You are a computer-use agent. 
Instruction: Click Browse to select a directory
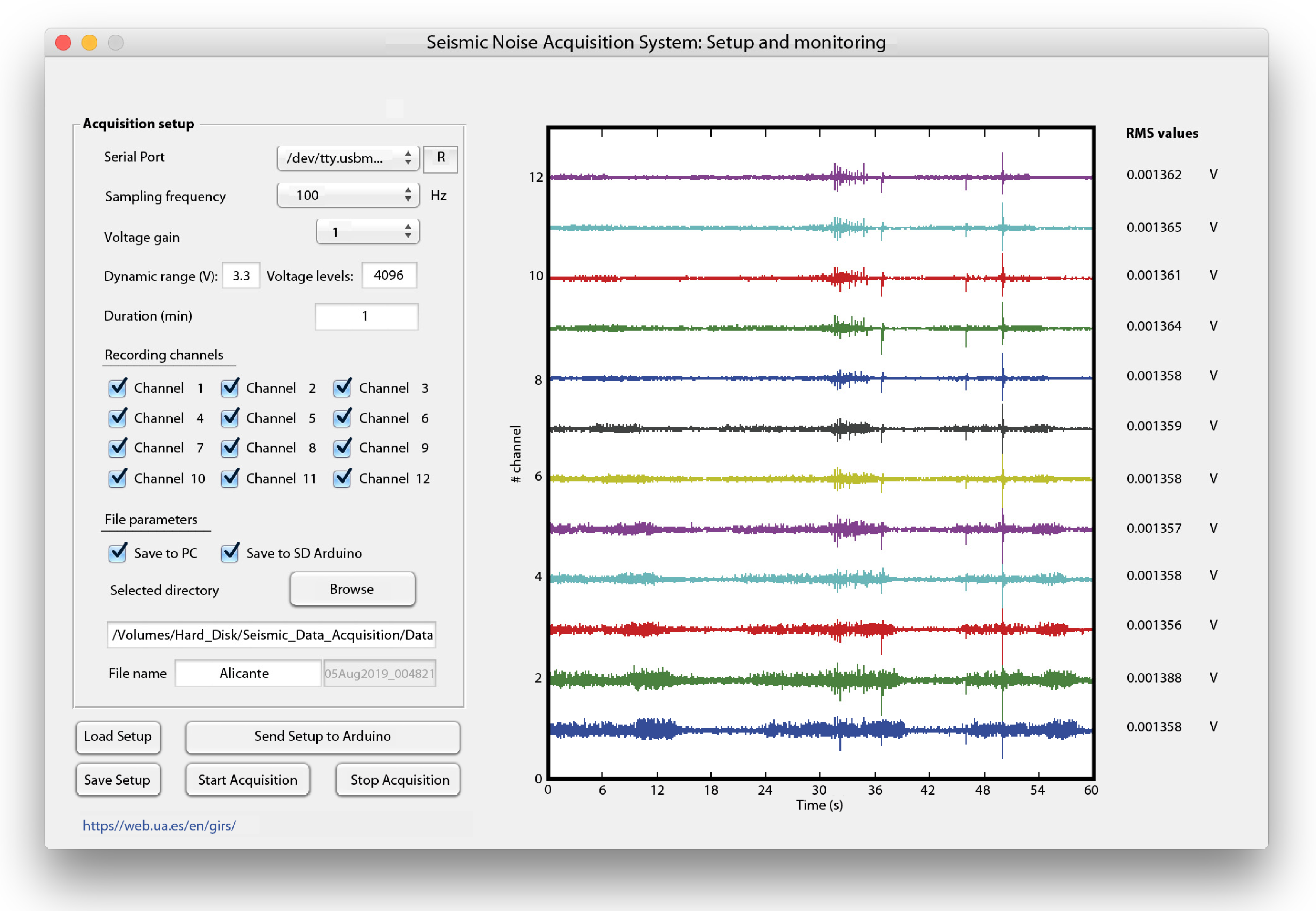[x=352, y=589]
